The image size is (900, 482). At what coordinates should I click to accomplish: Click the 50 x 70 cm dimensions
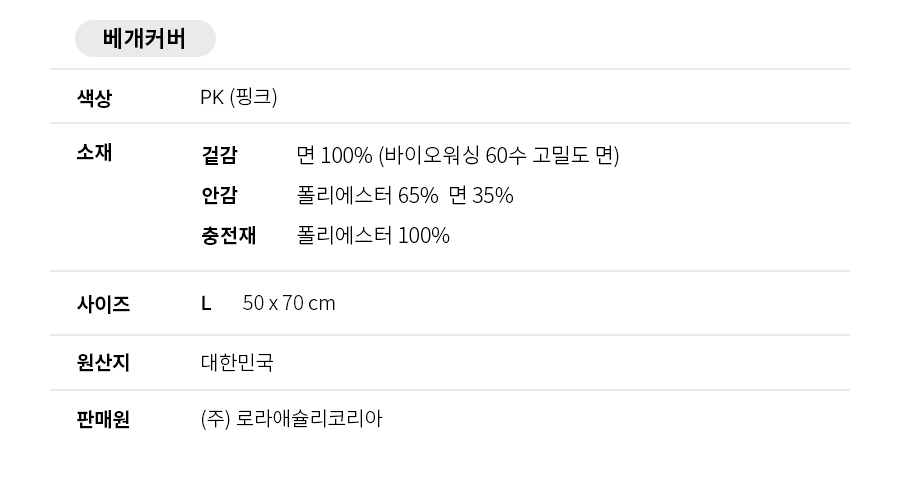[x=289, y=304]
